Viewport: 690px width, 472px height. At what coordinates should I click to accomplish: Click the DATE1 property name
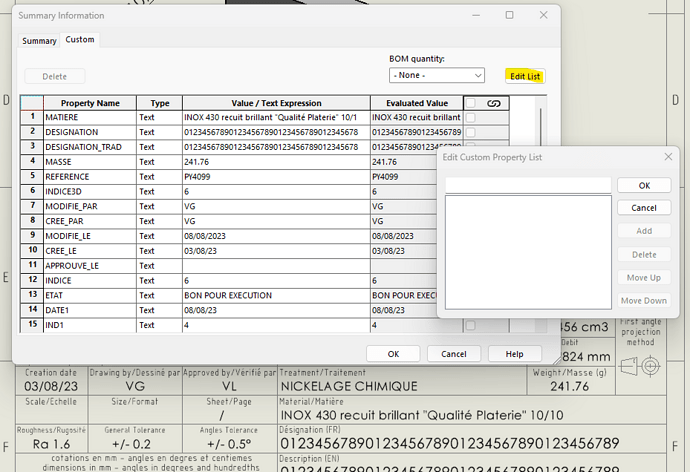[90, 310]
